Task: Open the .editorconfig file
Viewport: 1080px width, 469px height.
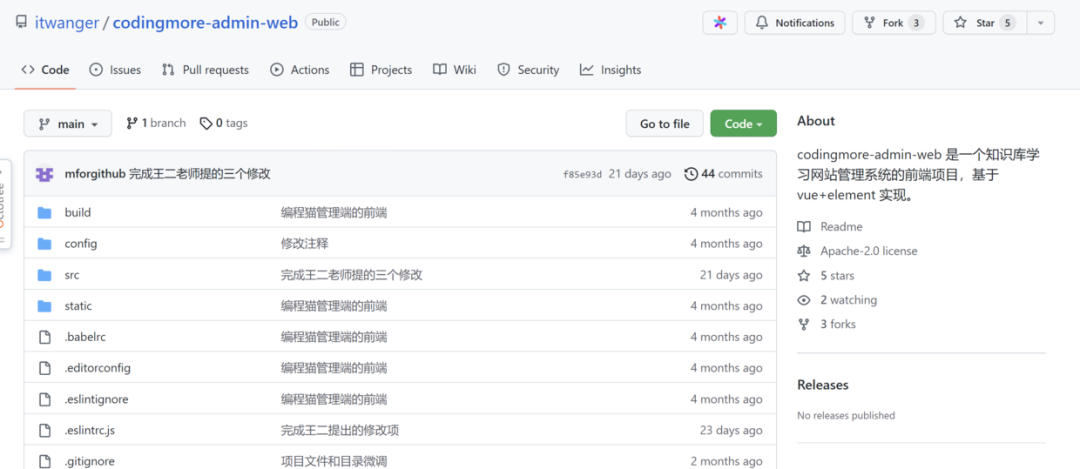Action: 98,368
